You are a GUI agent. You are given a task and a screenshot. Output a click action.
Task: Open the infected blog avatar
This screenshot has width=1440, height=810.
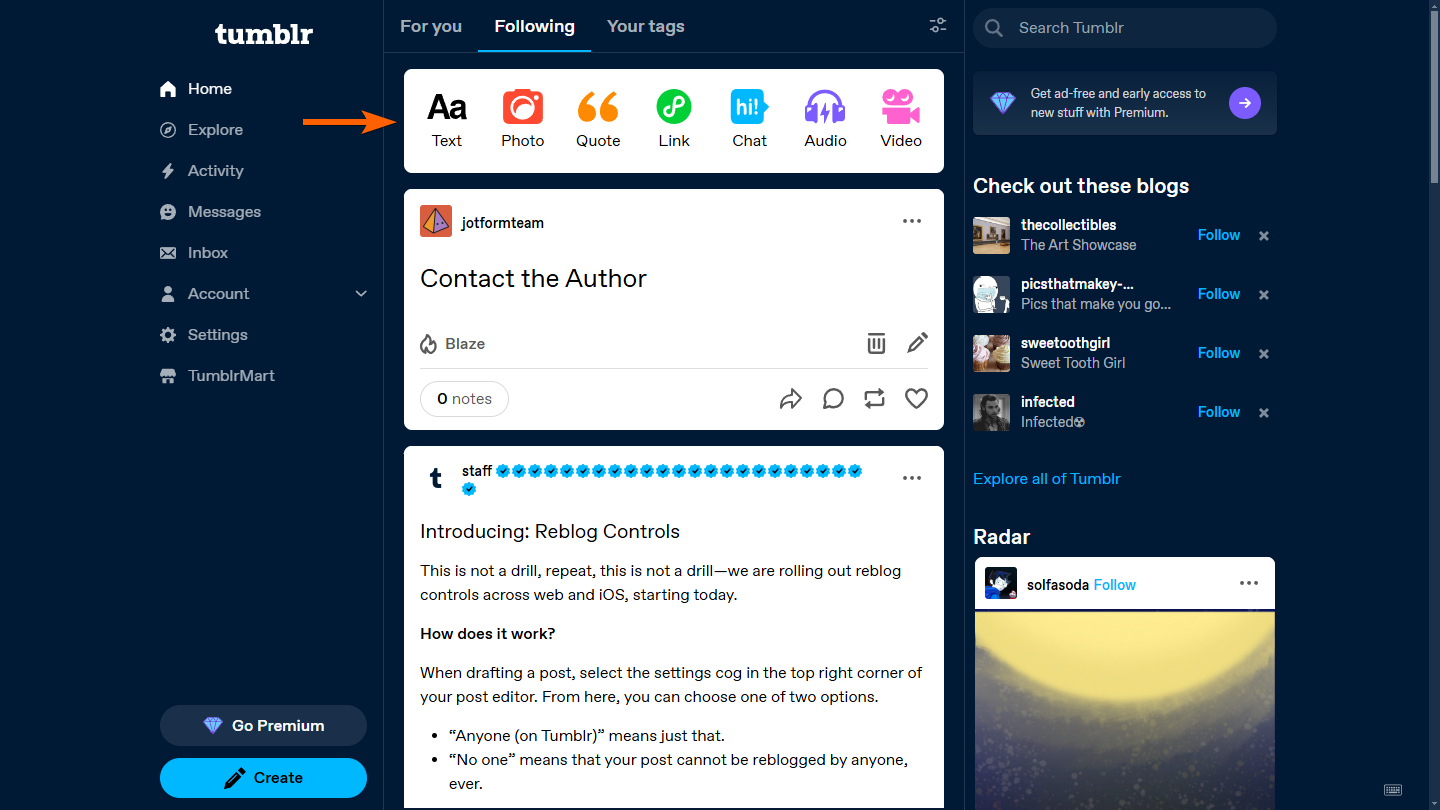click(992, 412)
